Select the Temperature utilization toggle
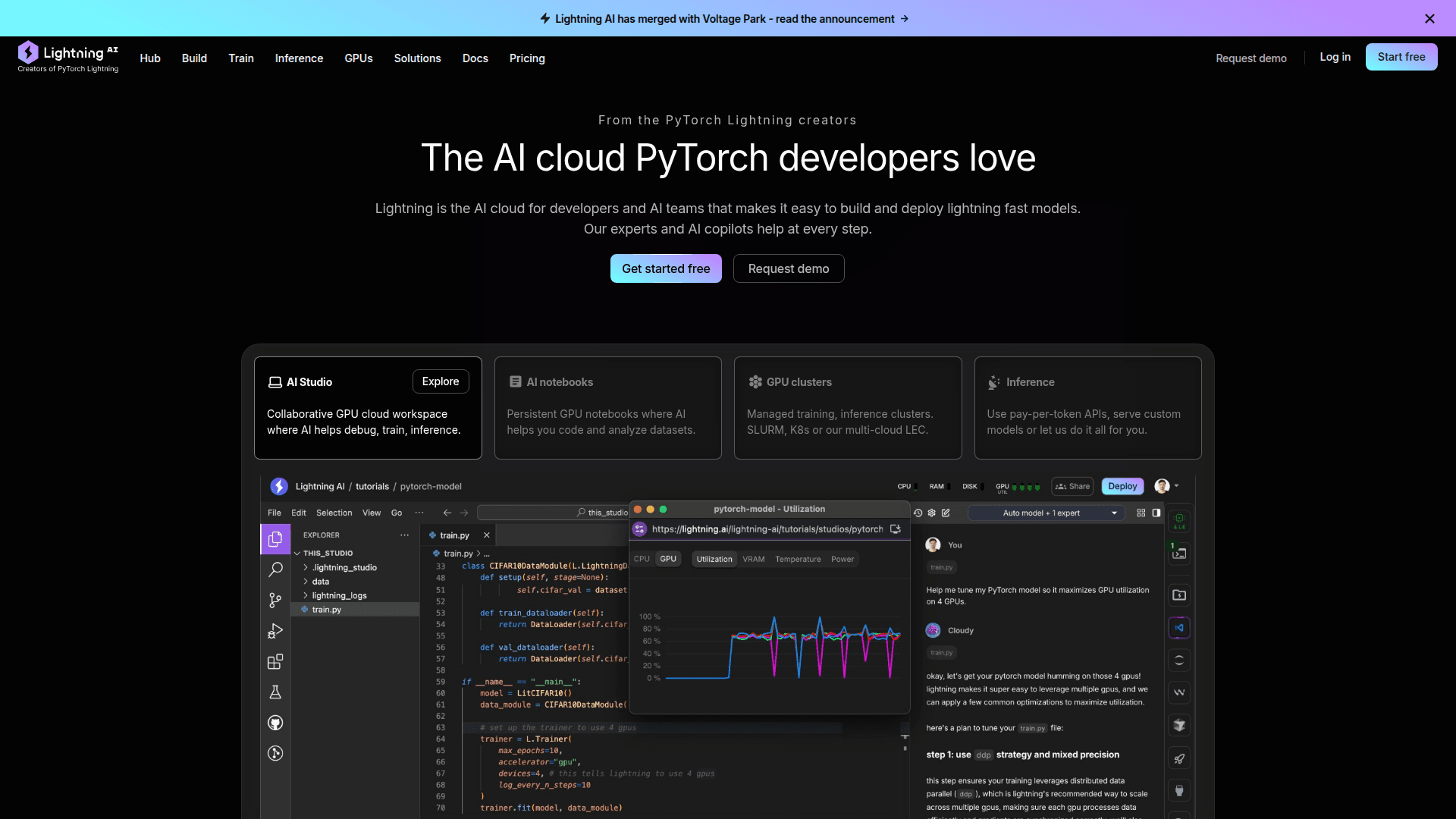This screenshot has width=1456, height=819. (797, 559)
